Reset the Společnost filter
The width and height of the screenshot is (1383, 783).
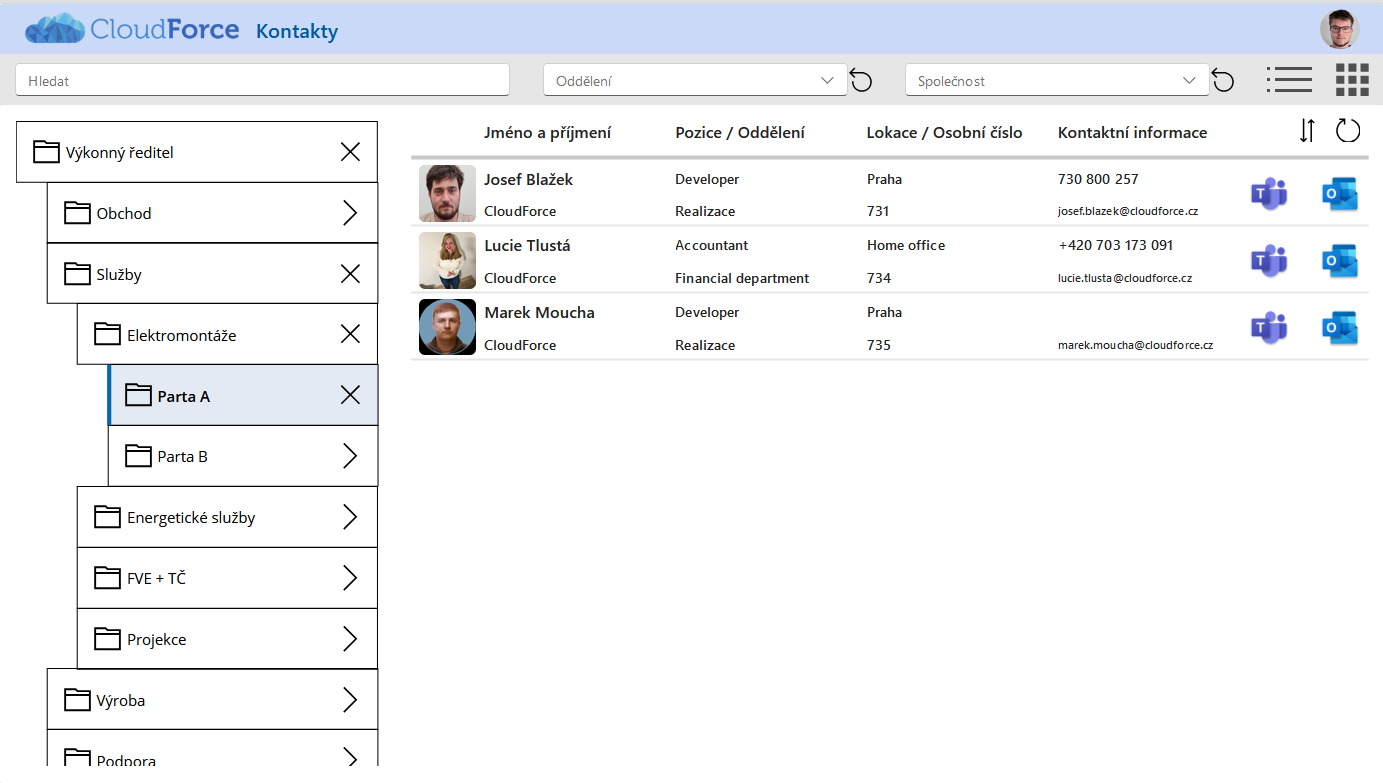[1223, 81]
